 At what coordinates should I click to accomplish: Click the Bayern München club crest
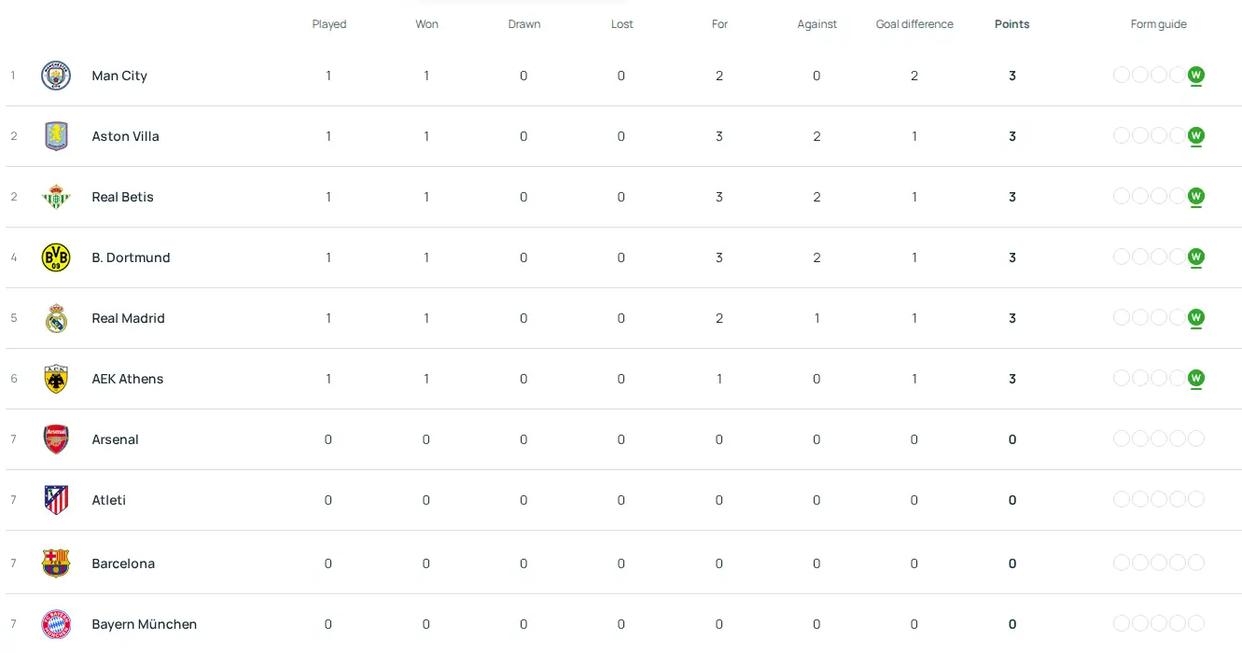56,624
